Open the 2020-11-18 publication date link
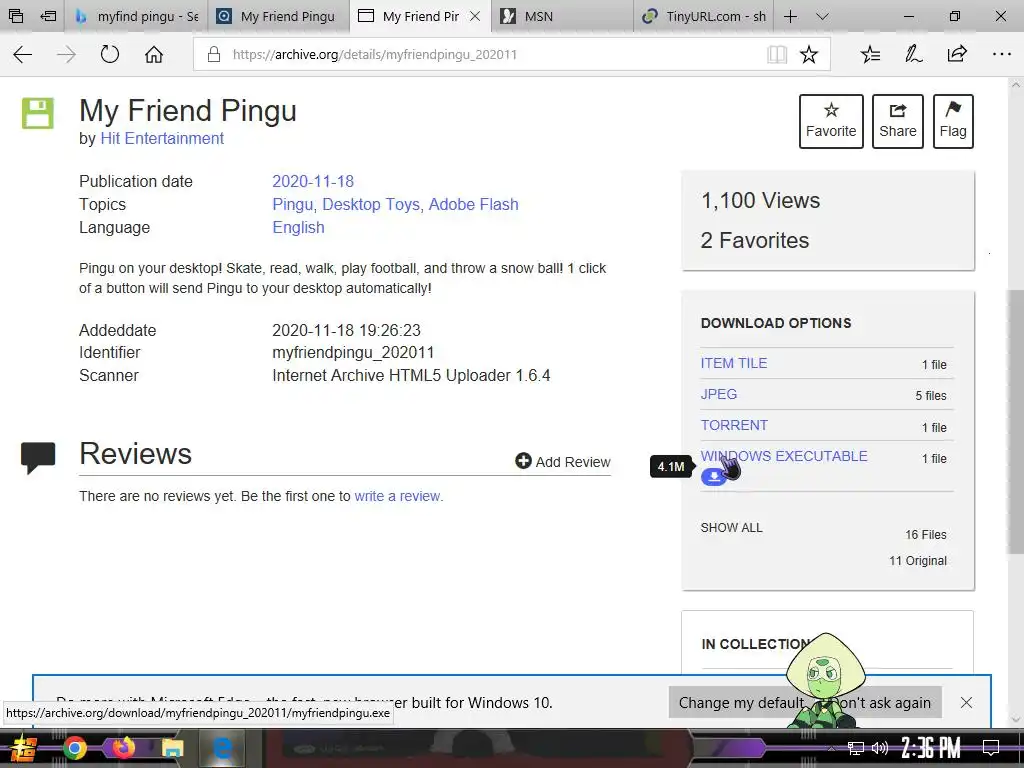Screen dimensions: 1024x768 [313, 182]
